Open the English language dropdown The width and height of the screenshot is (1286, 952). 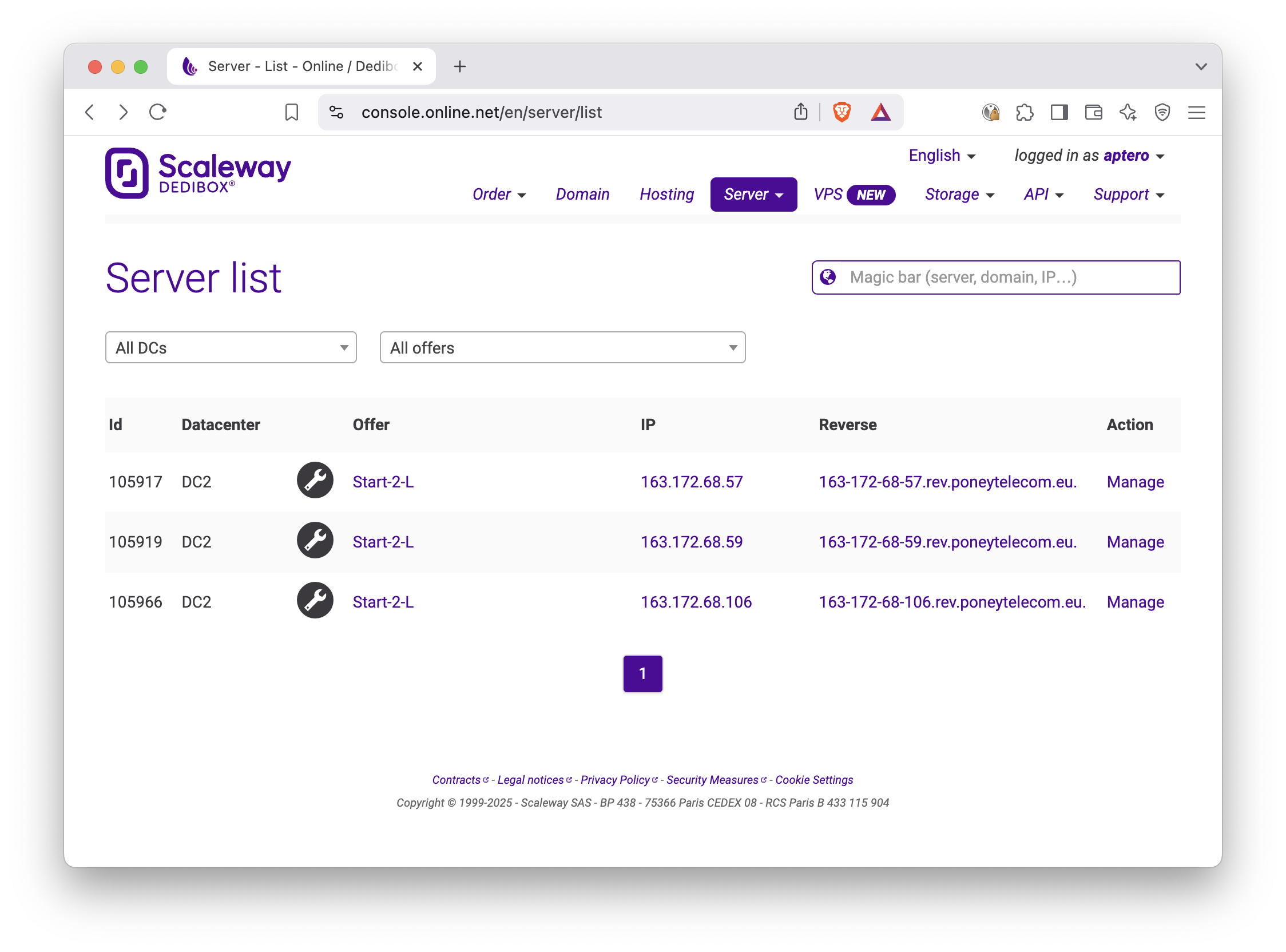tap(942, 156)
